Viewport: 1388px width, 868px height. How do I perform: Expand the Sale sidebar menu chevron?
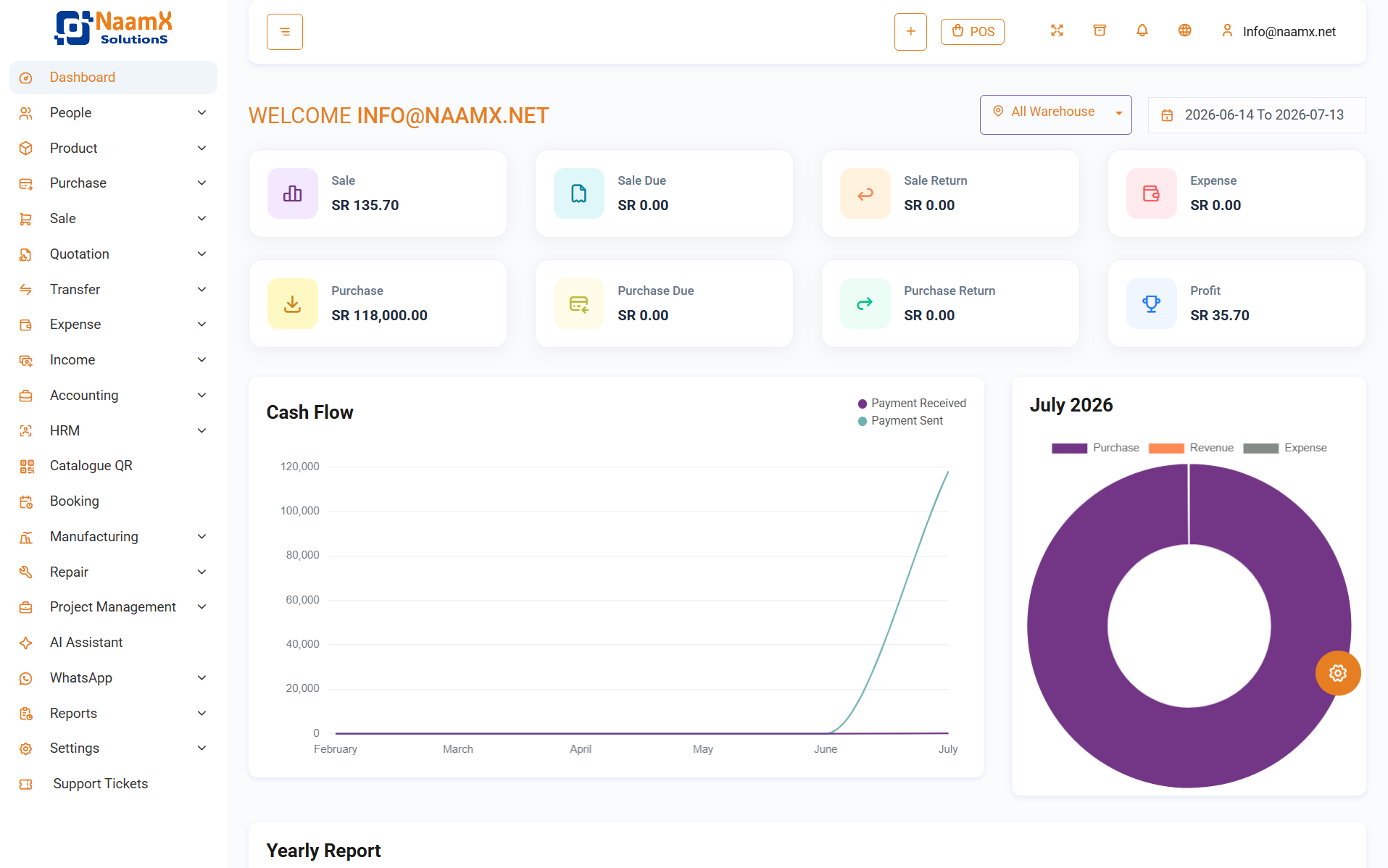(201, 219)
